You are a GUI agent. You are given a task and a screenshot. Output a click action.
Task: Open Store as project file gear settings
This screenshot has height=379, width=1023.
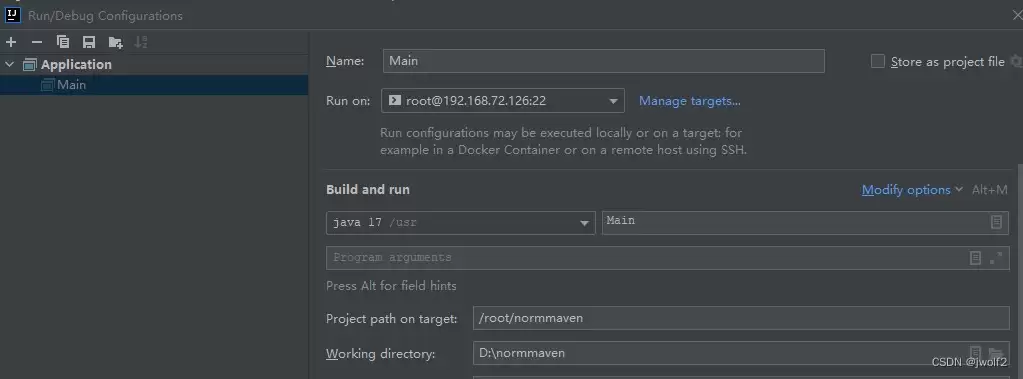(x=1016, y=61)
